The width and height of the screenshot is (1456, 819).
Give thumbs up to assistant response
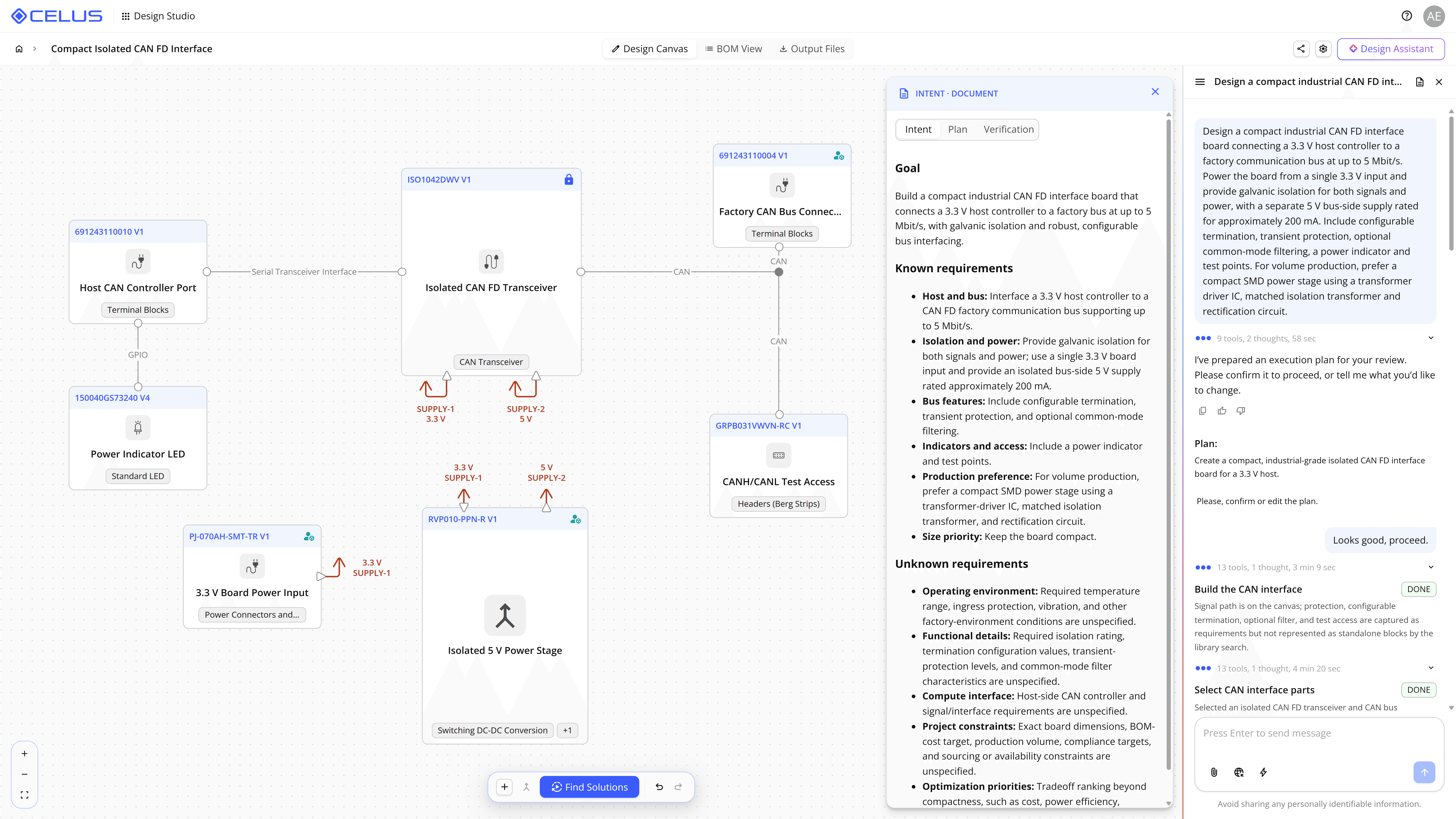[1222, 411]
